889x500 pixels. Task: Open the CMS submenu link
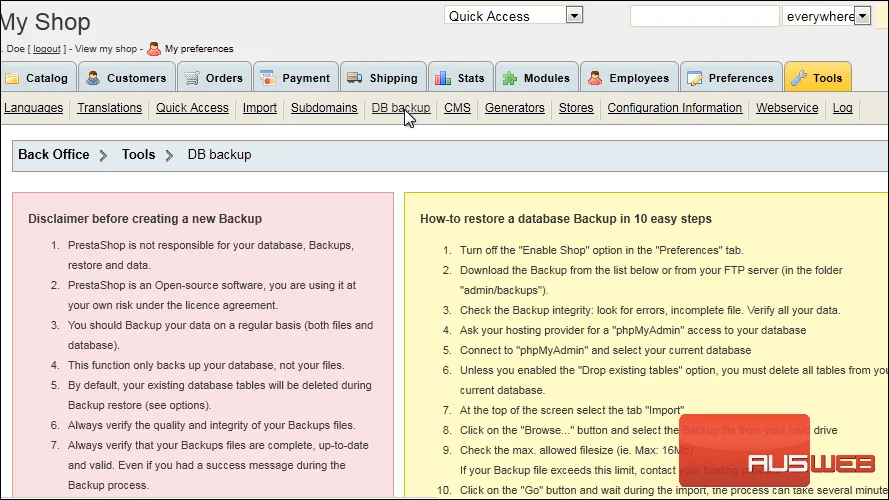click(457, 108)
